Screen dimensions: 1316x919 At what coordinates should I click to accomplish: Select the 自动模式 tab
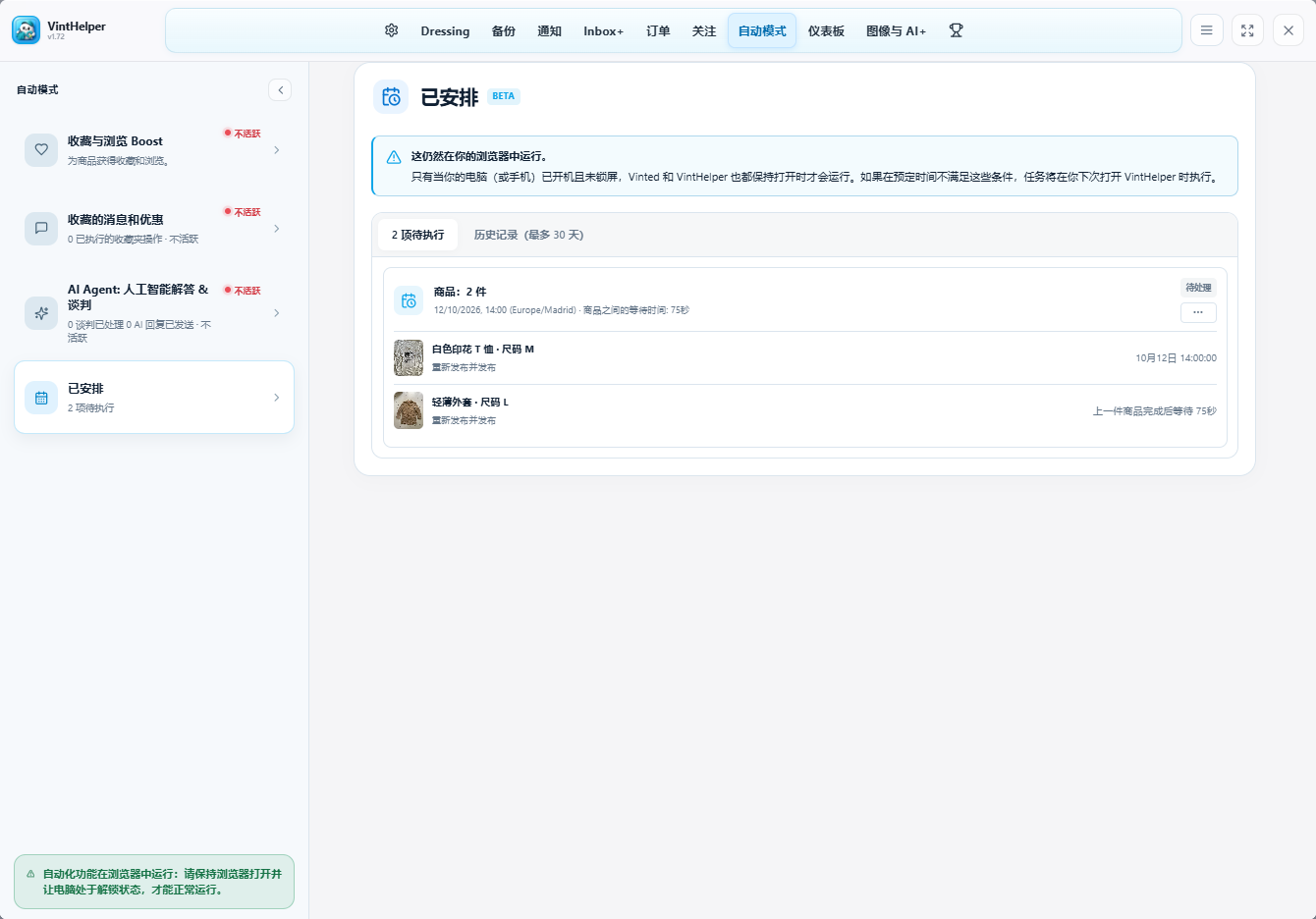[762, 31]
